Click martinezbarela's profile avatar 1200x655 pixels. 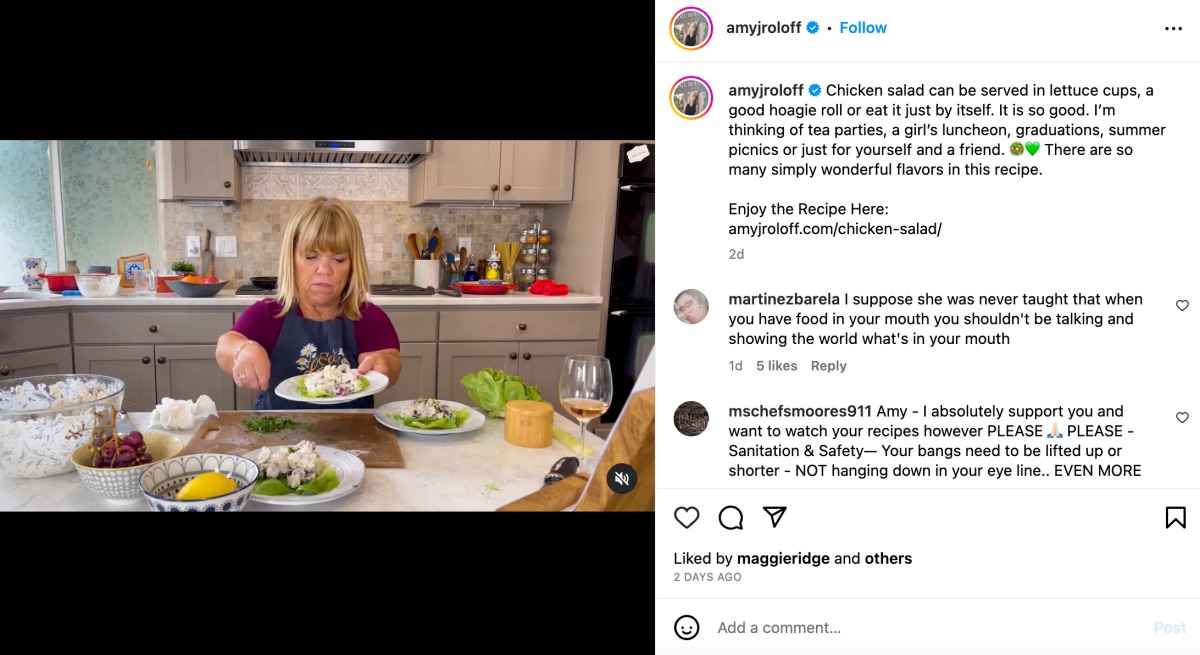click(691, 307)
